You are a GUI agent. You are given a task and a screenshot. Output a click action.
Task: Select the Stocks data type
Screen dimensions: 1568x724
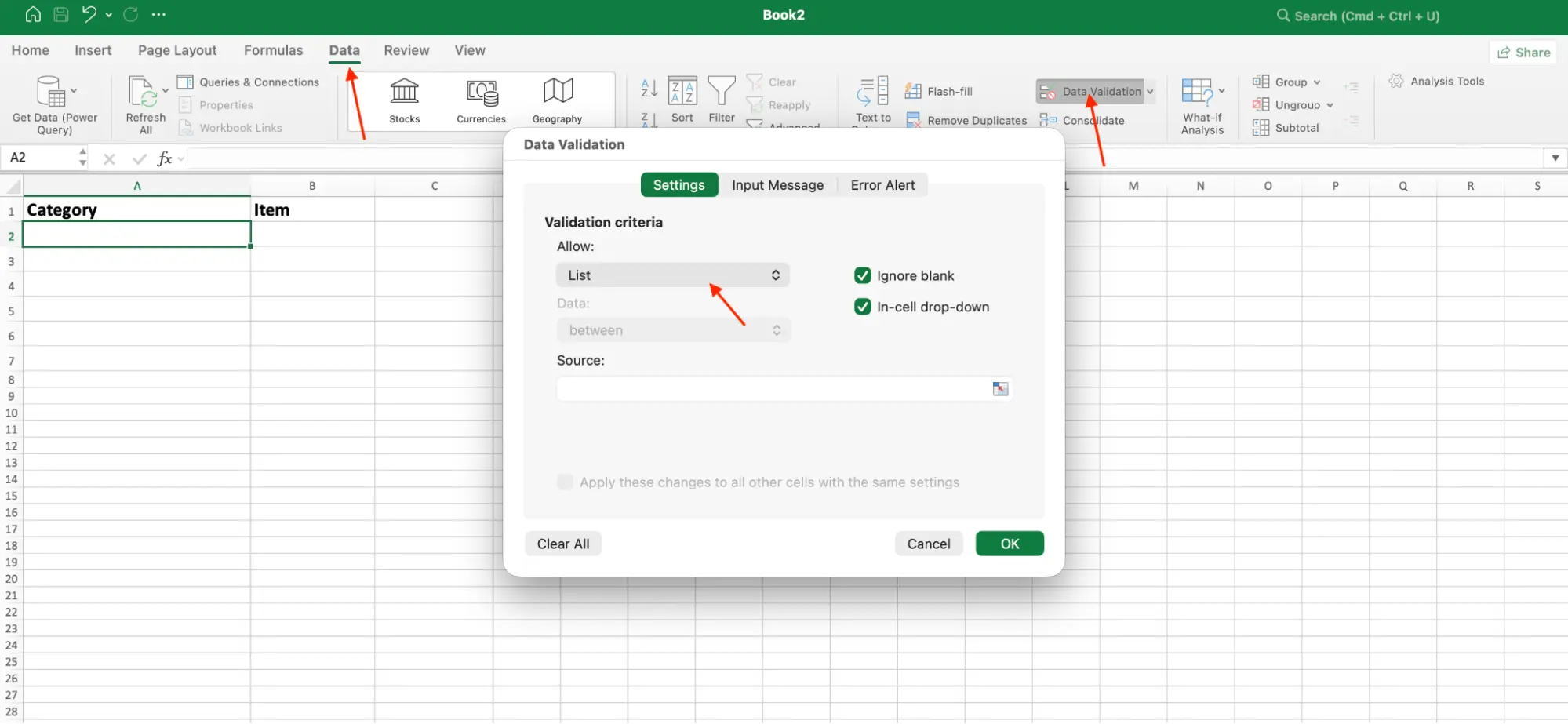[x=404, y=100]
